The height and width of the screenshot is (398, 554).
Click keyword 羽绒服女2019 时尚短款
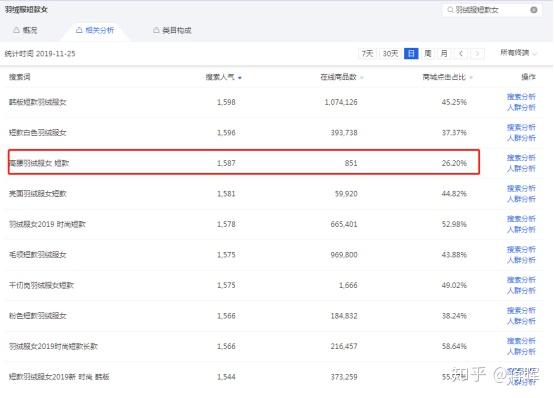[x=47, y=224]
